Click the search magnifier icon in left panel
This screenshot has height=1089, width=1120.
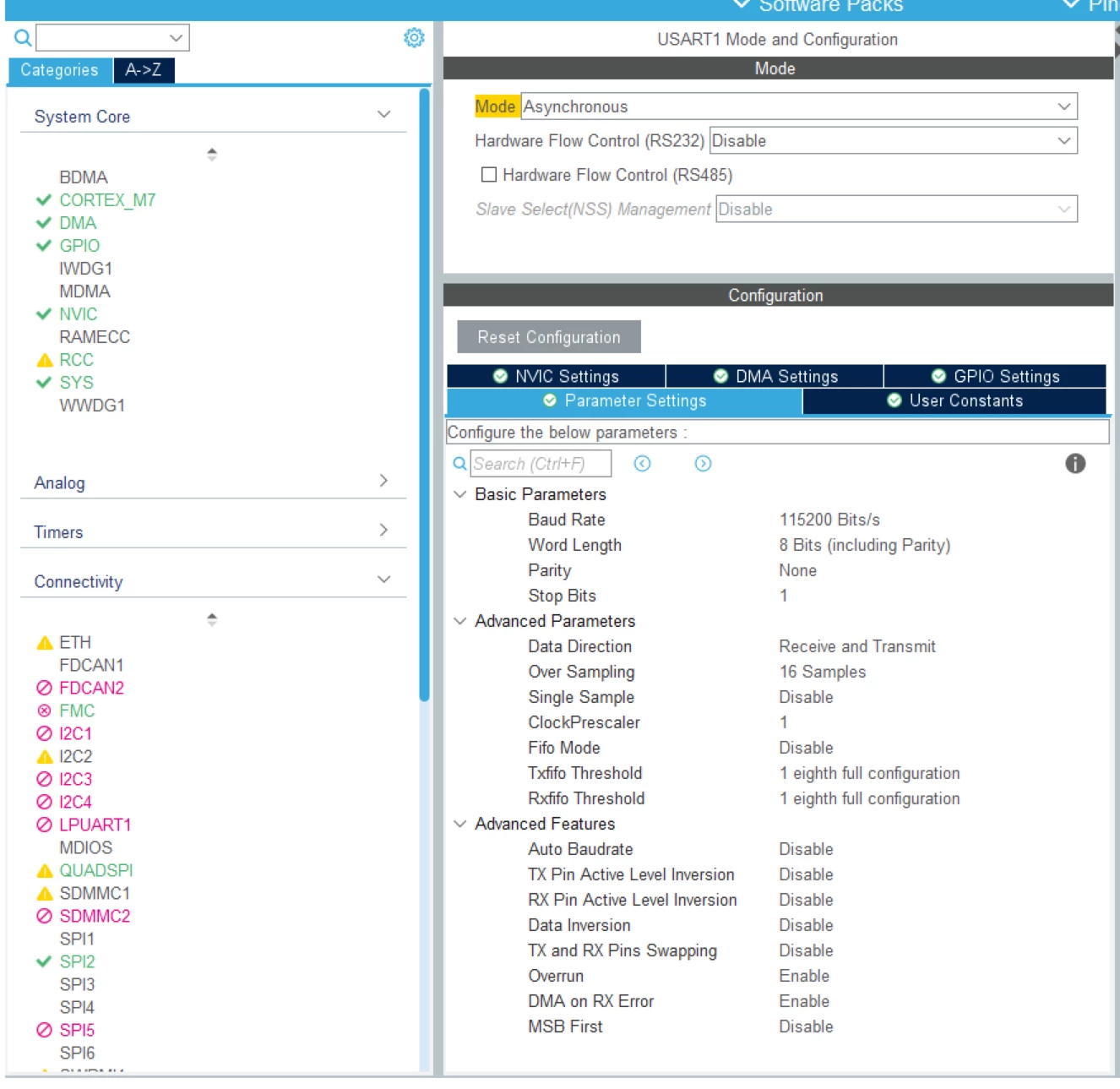[23, 37]
